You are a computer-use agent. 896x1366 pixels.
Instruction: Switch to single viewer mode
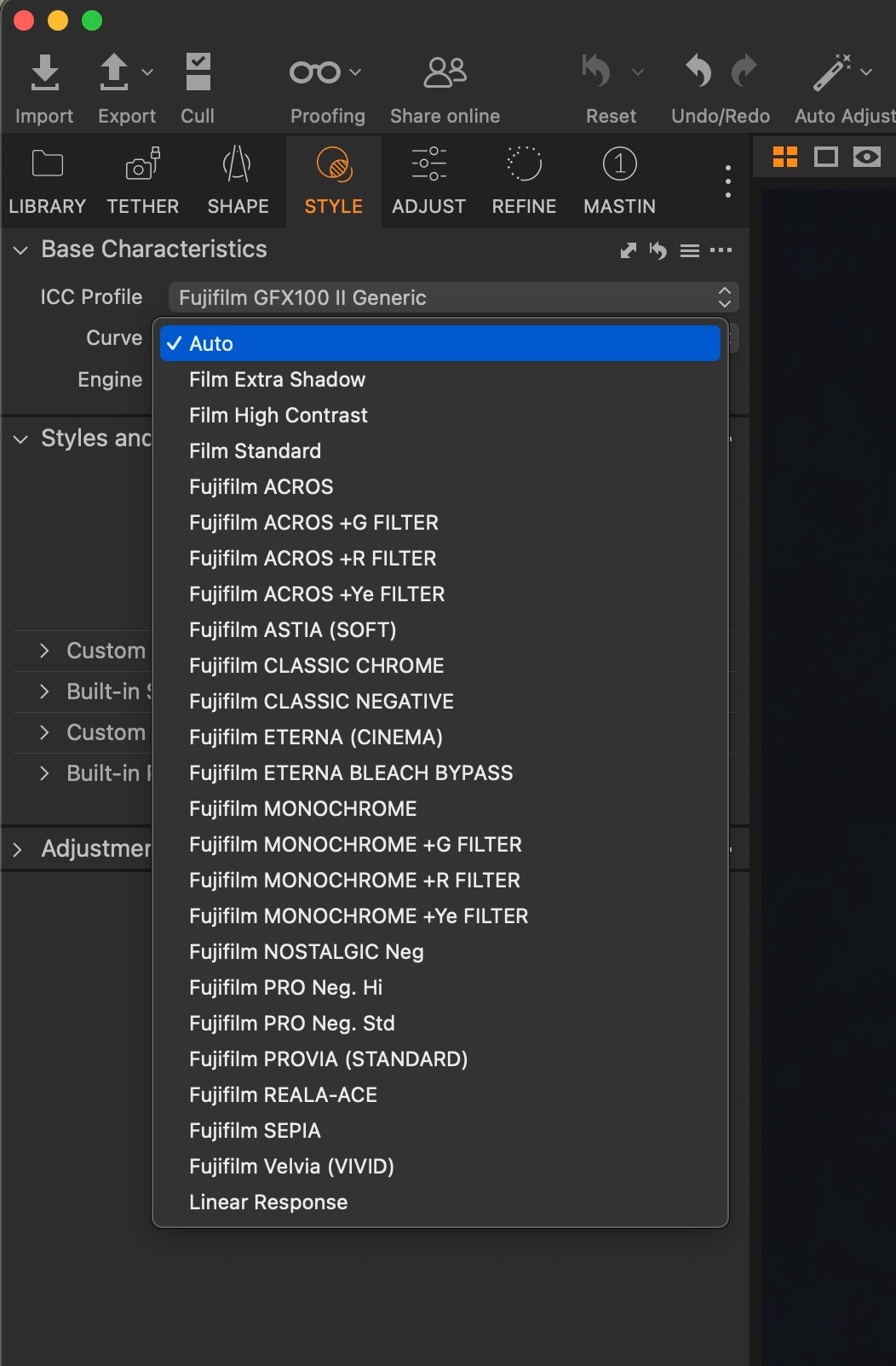[x=825, y=157]
